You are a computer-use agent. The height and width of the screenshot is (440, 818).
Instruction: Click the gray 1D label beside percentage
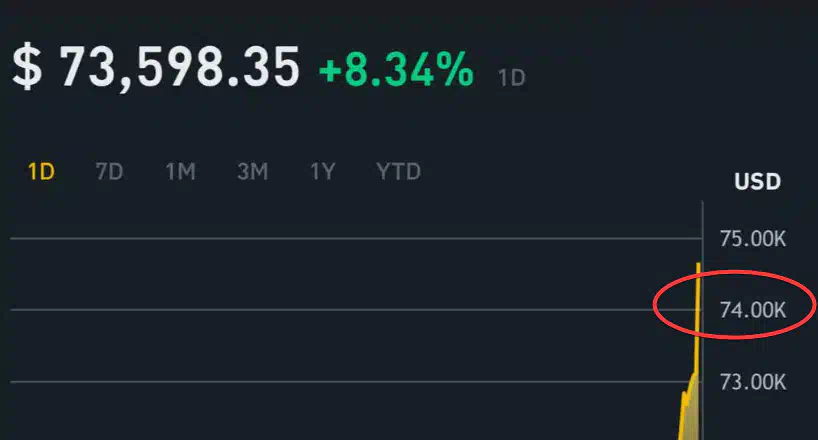pyautogui.click(x=512, y=78)
